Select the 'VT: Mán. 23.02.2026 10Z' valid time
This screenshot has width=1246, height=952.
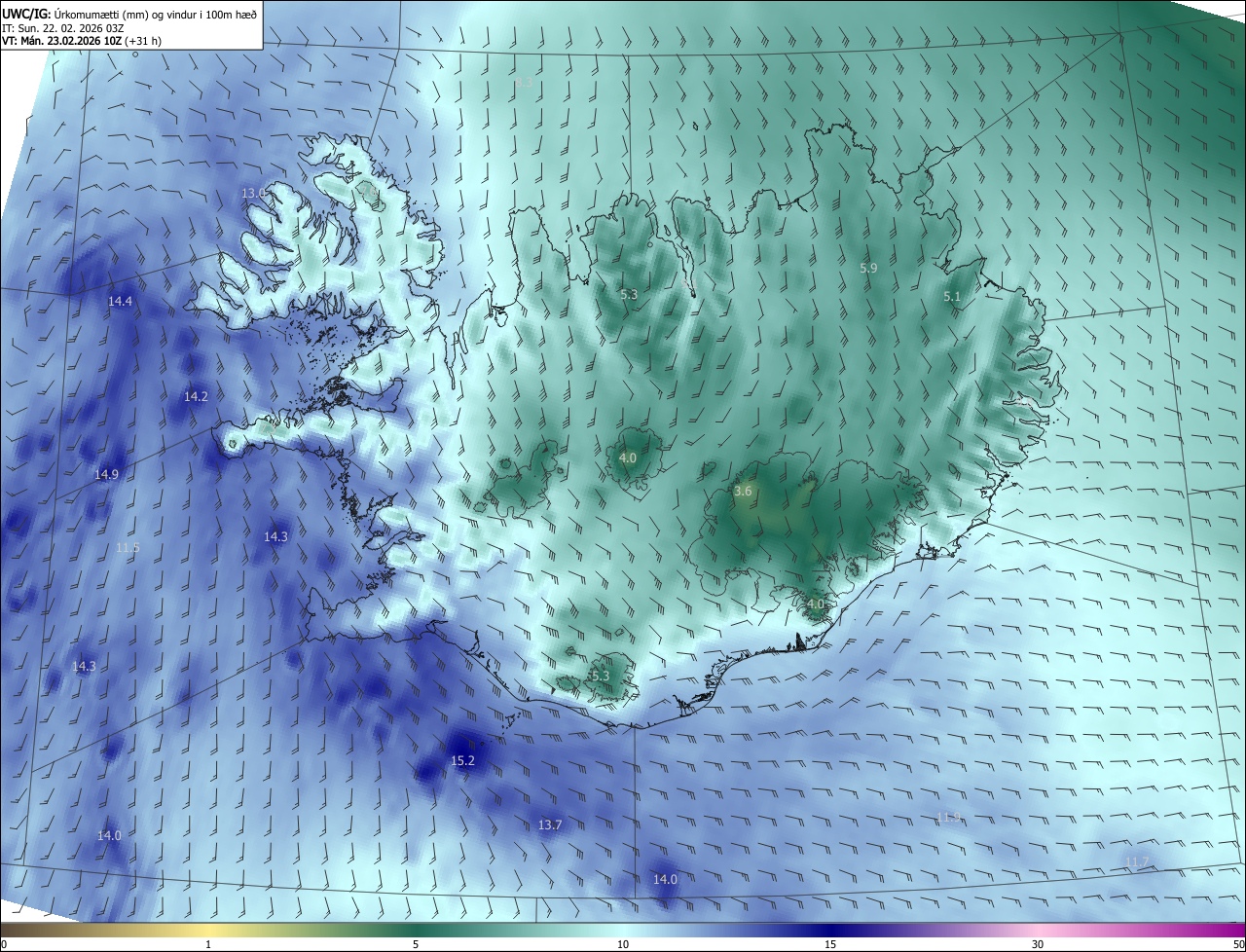coord(62,41)
